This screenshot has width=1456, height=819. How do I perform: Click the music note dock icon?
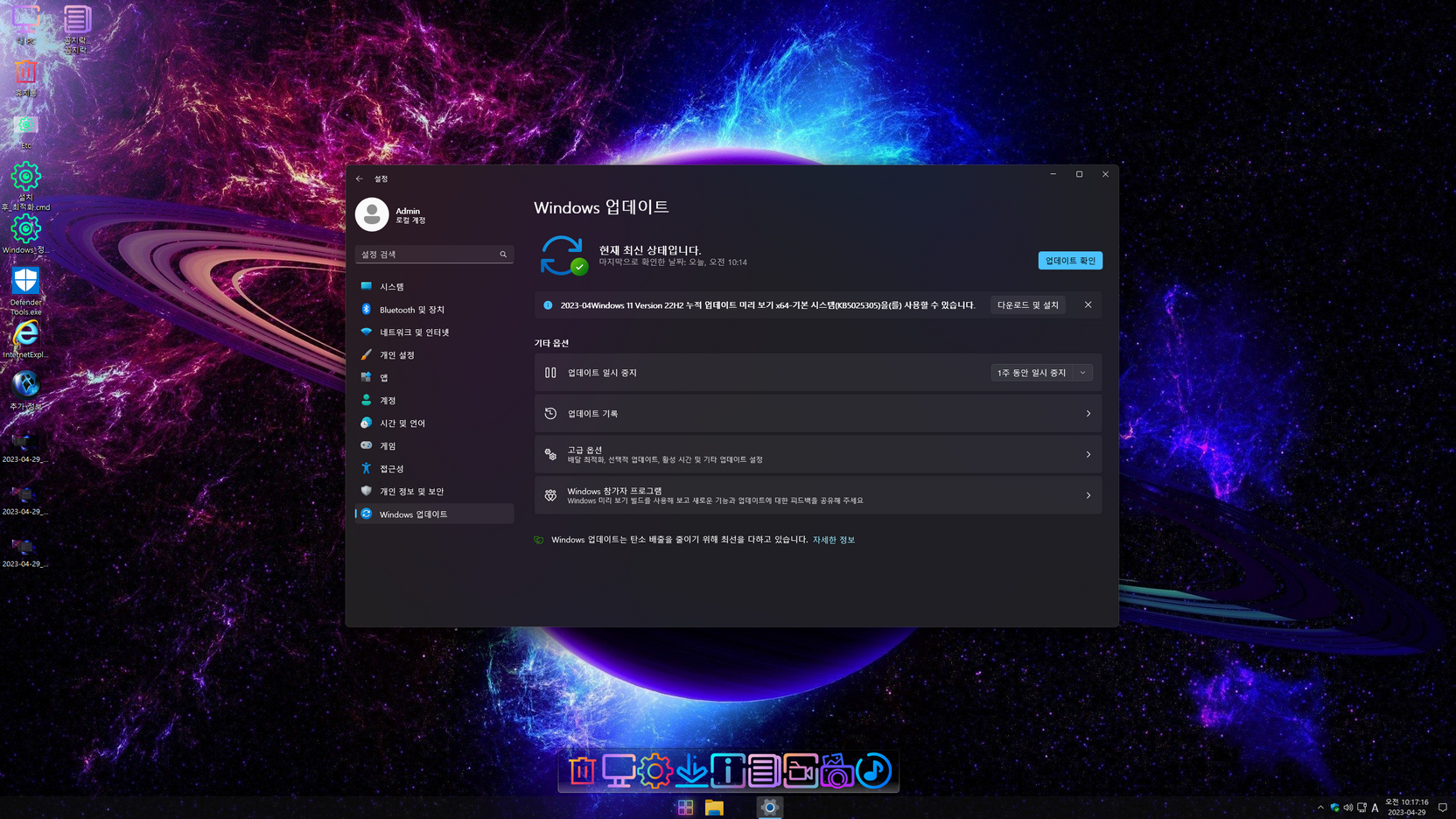[x=873, y=771]
